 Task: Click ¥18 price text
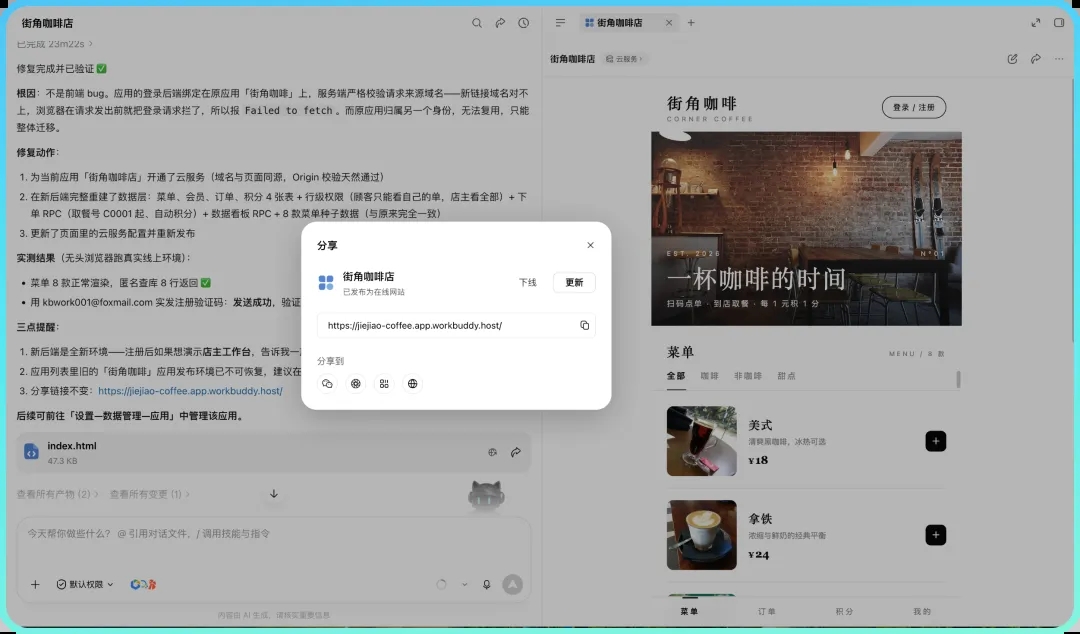[758, 460]
